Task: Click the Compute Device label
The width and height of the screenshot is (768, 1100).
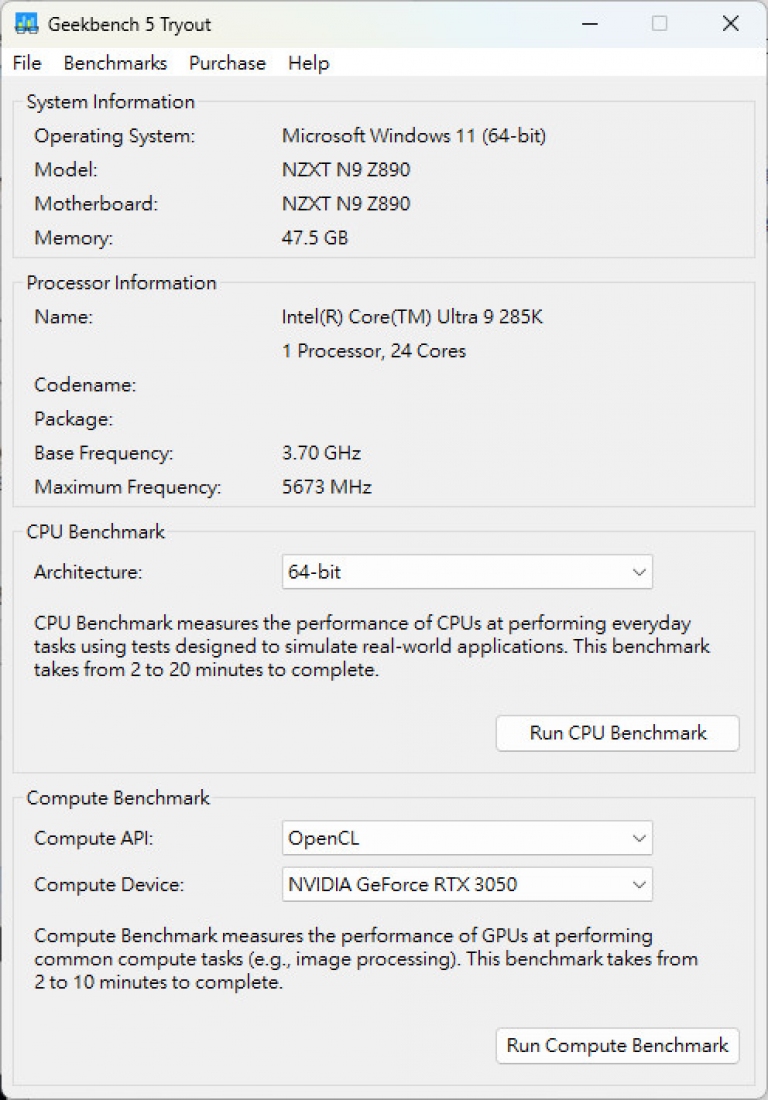Action: 109,885
